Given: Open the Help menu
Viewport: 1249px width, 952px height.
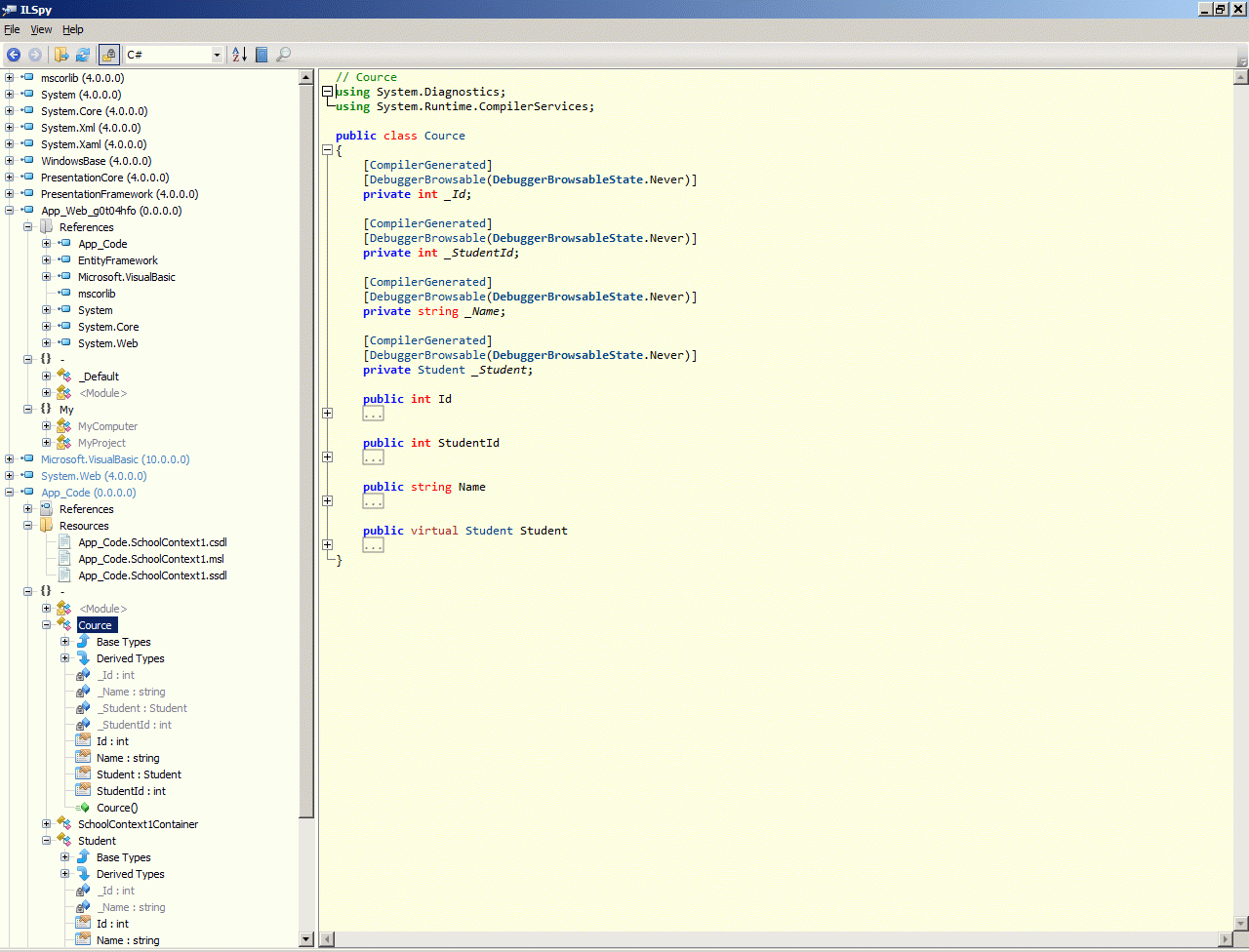Looking at the screenshot, I should pos(73,30).
